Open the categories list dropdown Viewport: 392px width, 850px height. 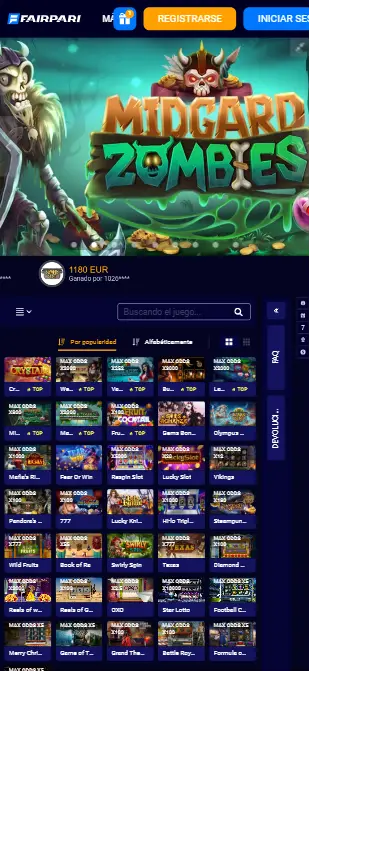tap(23, 312)
